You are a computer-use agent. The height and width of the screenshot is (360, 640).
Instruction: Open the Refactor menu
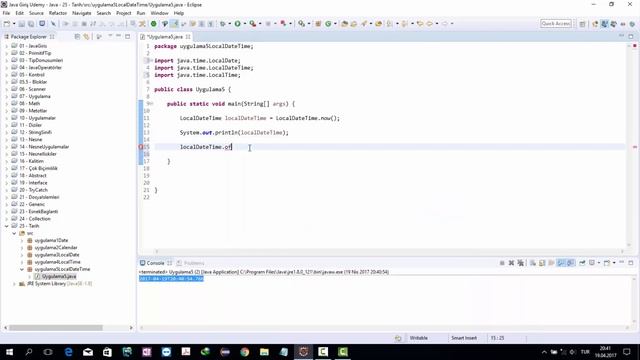coord(58,13)
